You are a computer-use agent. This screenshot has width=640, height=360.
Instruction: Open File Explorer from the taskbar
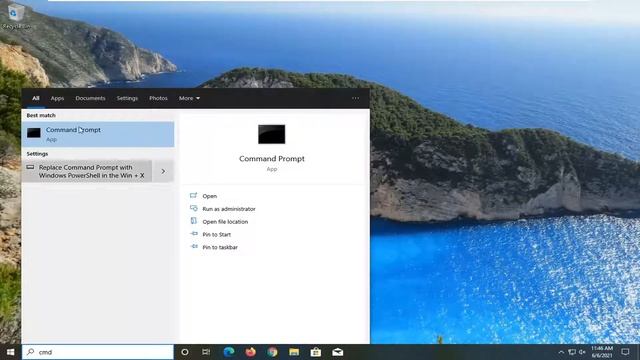tap(294, 352)
